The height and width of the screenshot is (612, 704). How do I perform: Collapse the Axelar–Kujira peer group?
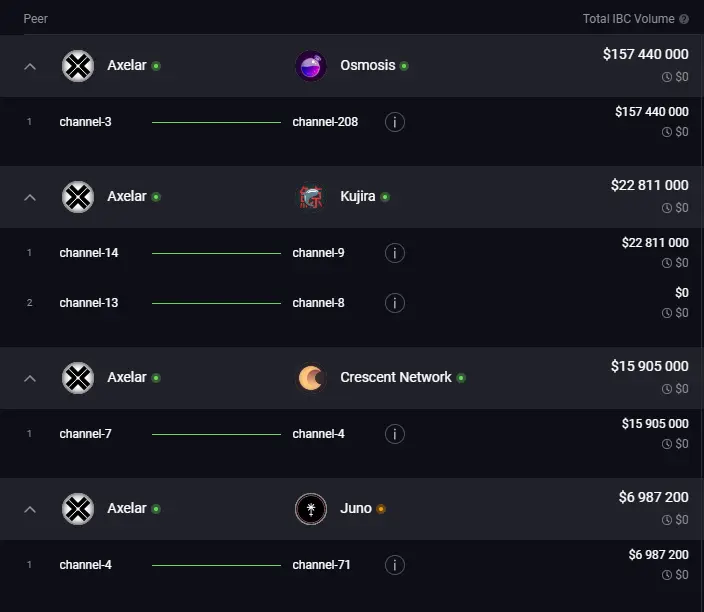click(30, 197)
